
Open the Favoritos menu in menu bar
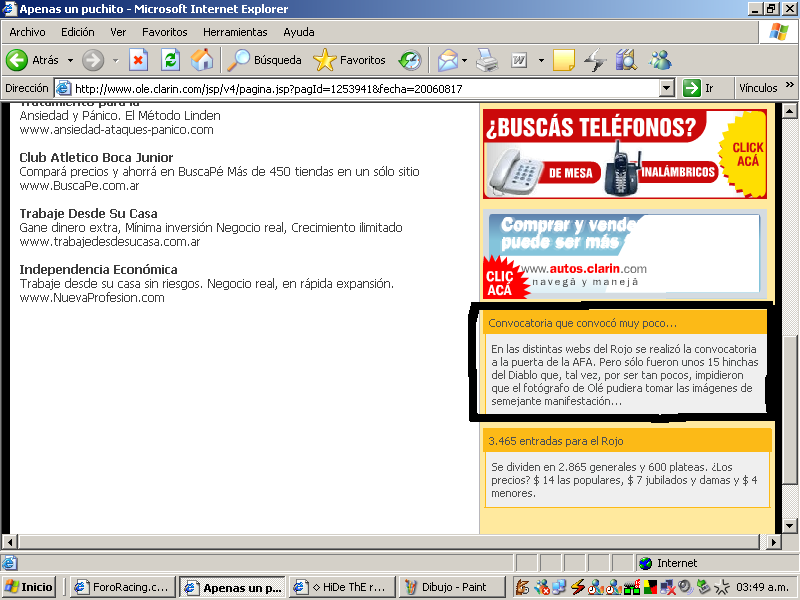164,32
